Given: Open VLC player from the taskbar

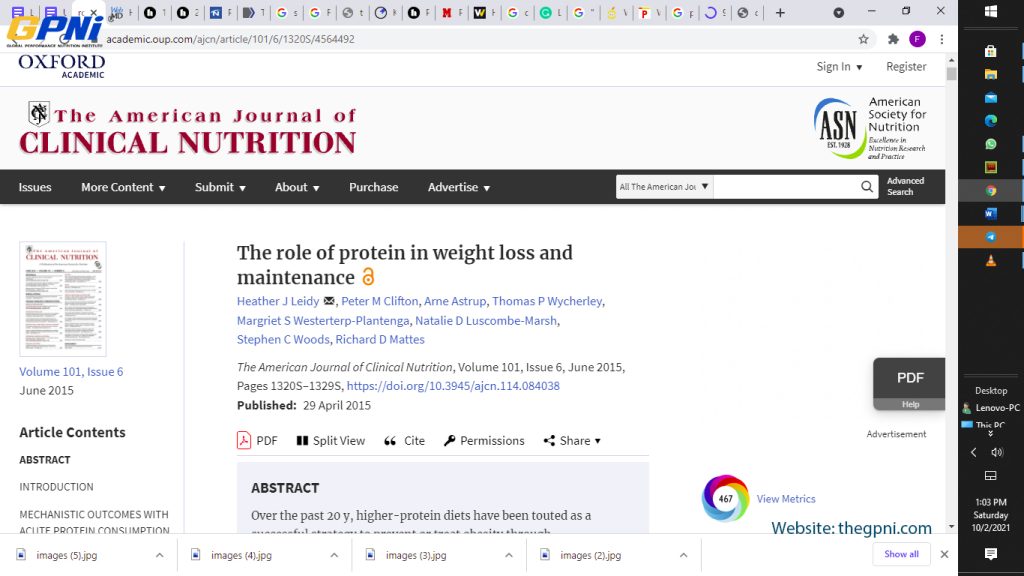Looking at the screenshot, I should [x=991, y=260].
